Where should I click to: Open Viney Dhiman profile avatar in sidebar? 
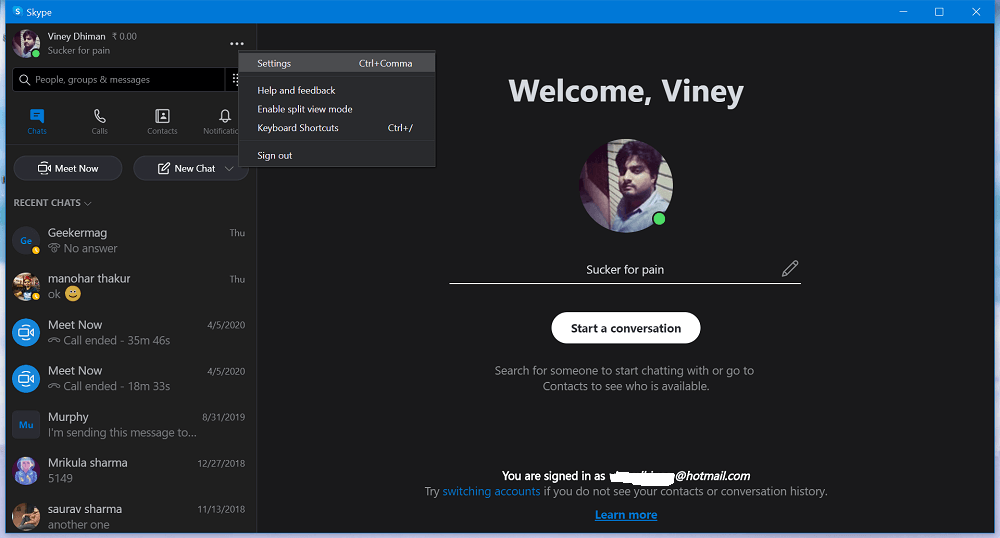tap(26, 43)
